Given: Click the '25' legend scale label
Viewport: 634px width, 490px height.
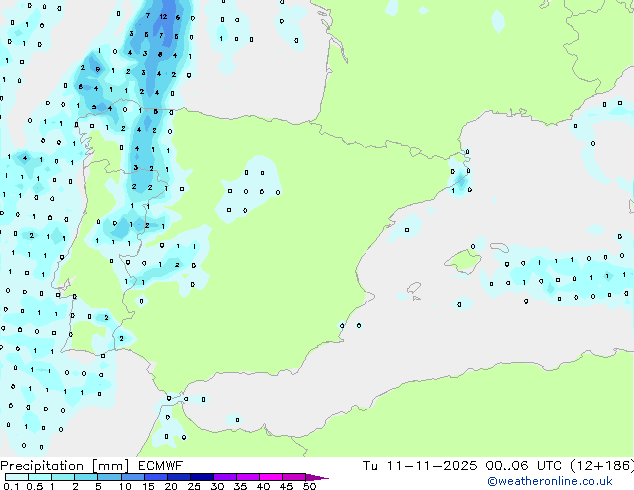Looking at the screenshot, I should coord(194,486).
